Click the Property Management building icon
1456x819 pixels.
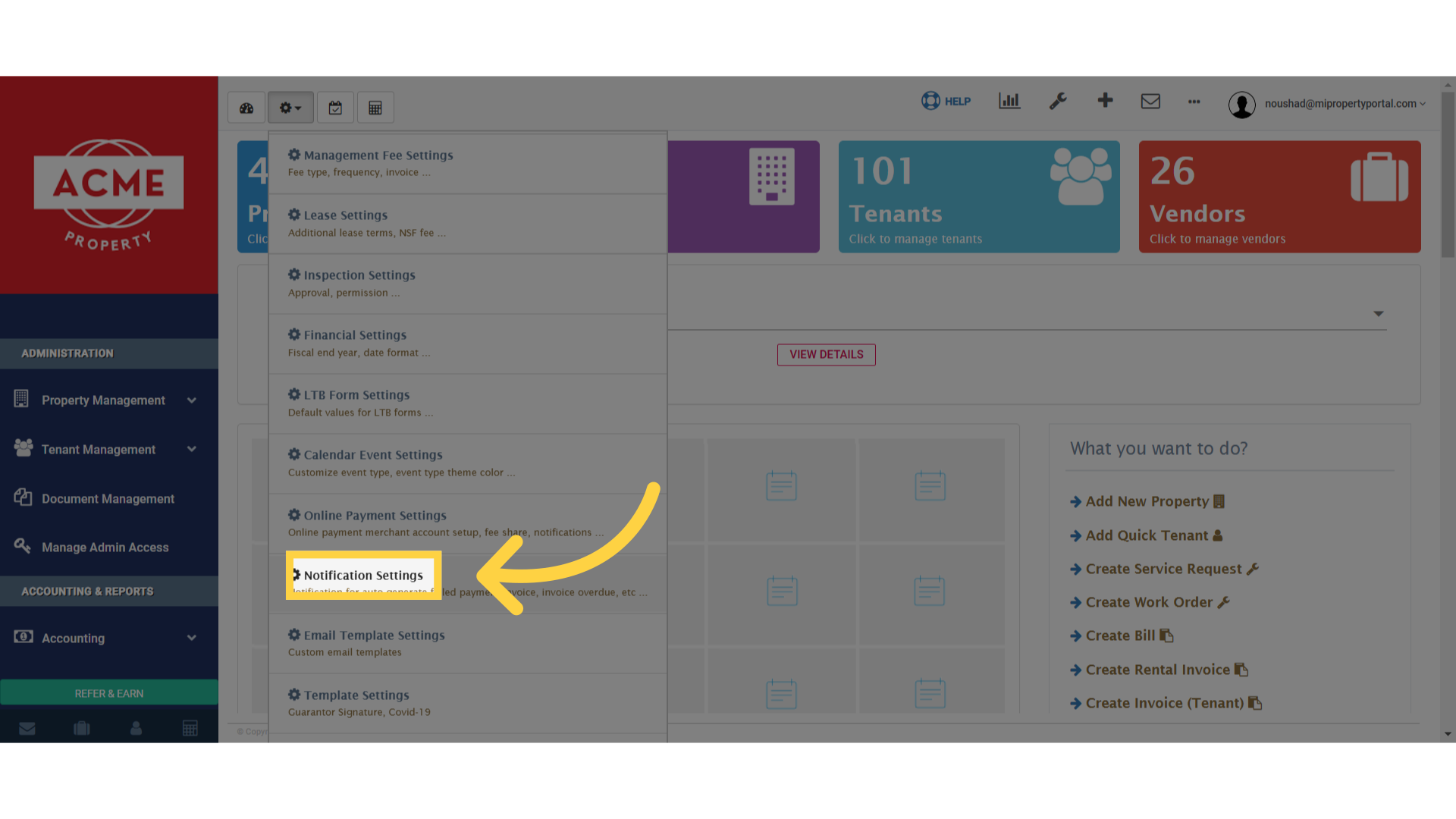tap(21, 398)
